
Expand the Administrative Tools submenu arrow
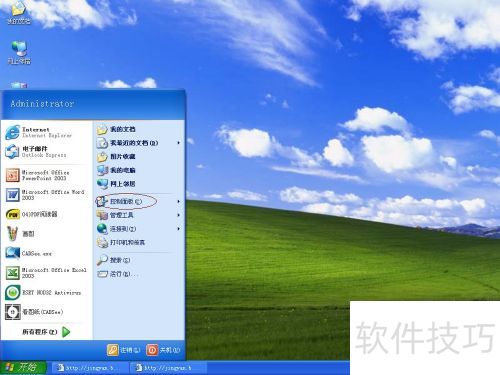click(179, 215)
